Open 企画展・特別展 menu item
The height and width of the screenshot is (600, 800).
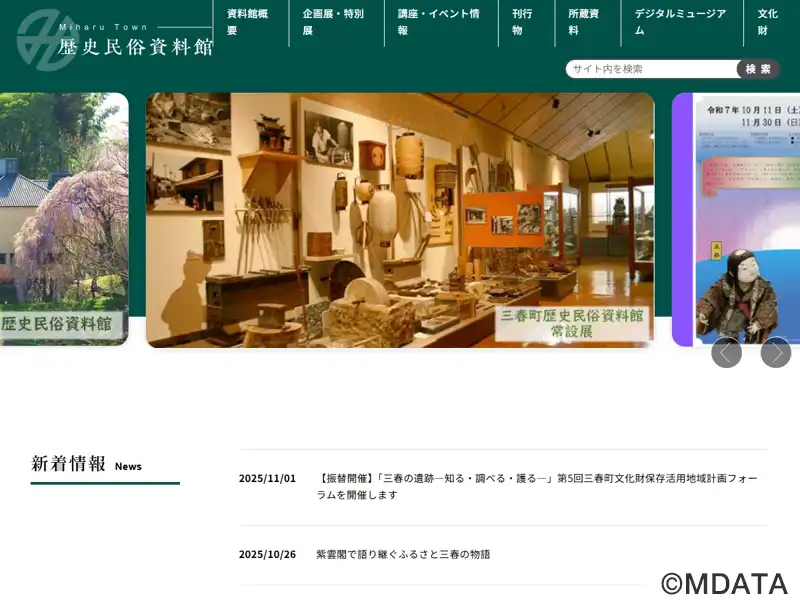pos(333,22)
